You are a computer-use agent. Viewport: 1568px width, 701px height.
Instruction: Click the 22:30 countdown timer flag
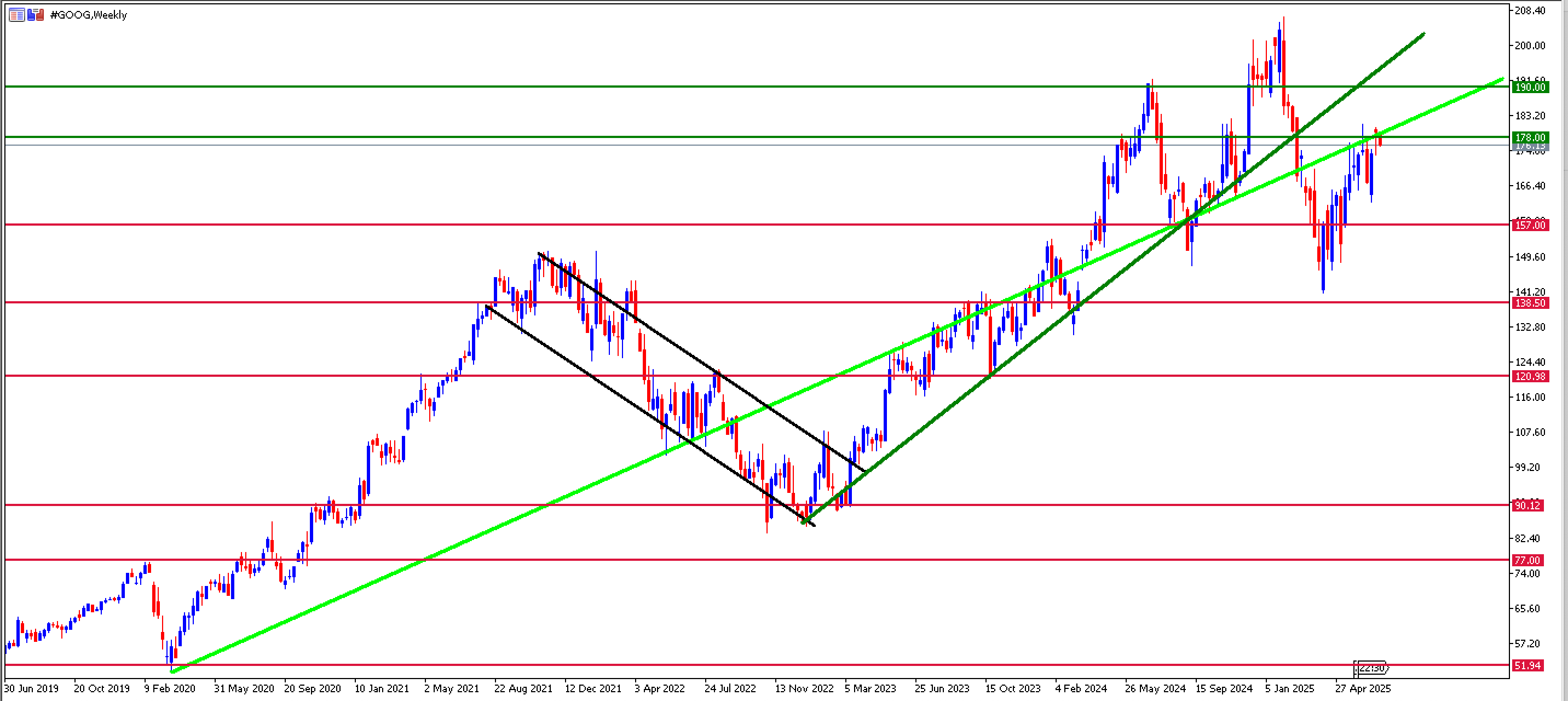tap(1371, 668)
